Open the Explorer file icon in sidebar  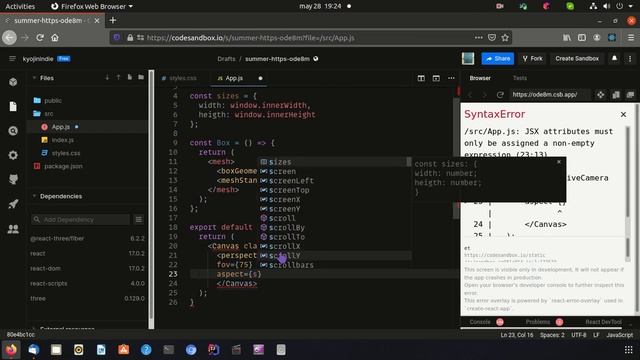click(x=13, y=107)
